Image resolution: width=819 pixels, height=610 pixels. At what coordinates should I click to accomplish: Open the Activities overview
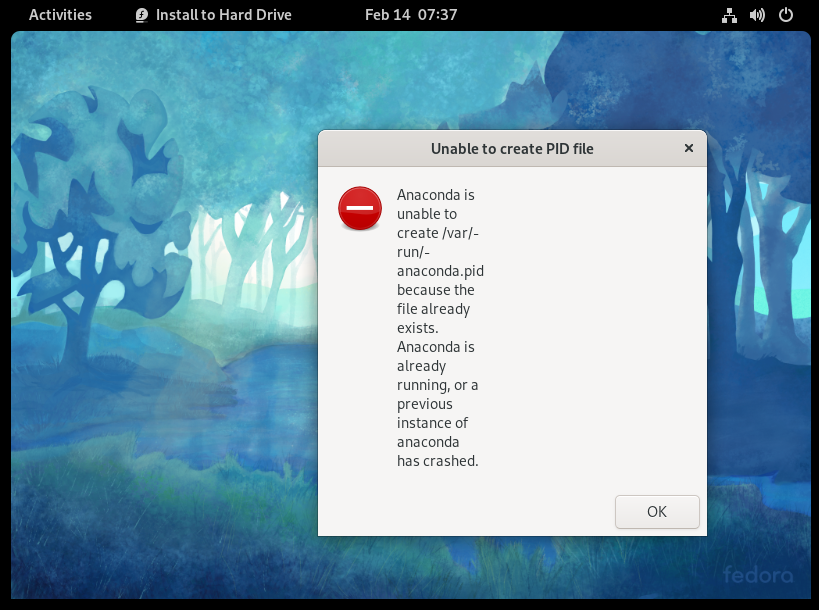coord(60,15)
